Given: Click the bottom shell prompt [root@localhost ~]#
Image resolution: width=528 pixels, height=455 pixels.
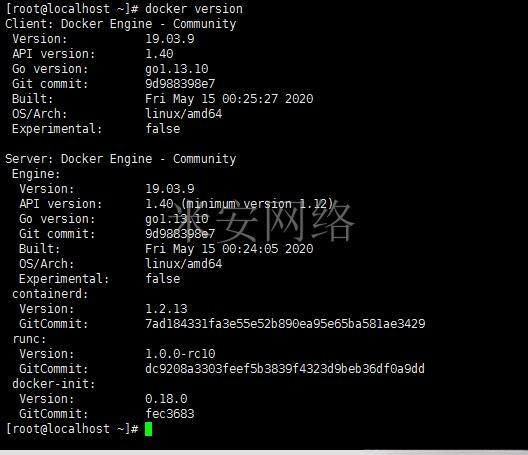Looking at the screenshot, I should [72, 429].
